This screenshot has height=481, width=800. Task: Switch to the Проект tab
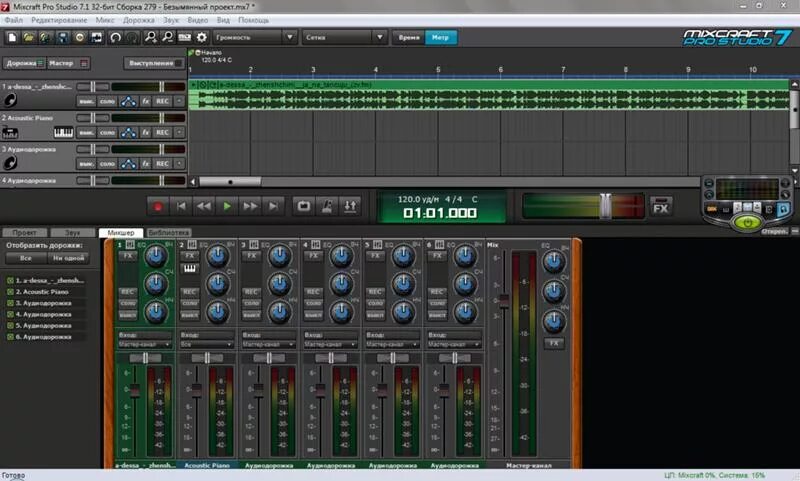24,233
